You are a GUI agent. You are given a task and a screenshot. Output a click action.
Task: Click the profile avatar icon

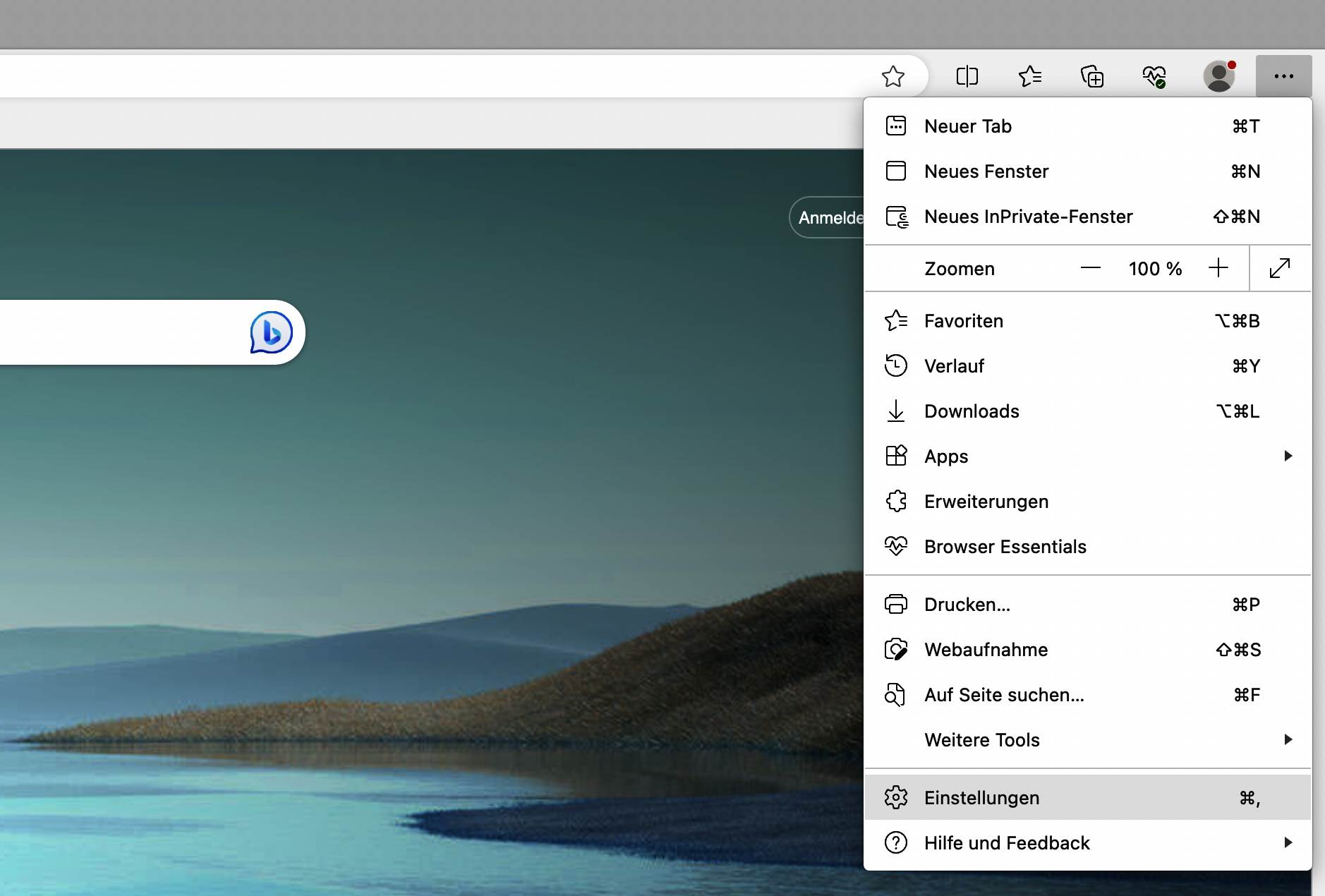click(x=1218, y=75)
